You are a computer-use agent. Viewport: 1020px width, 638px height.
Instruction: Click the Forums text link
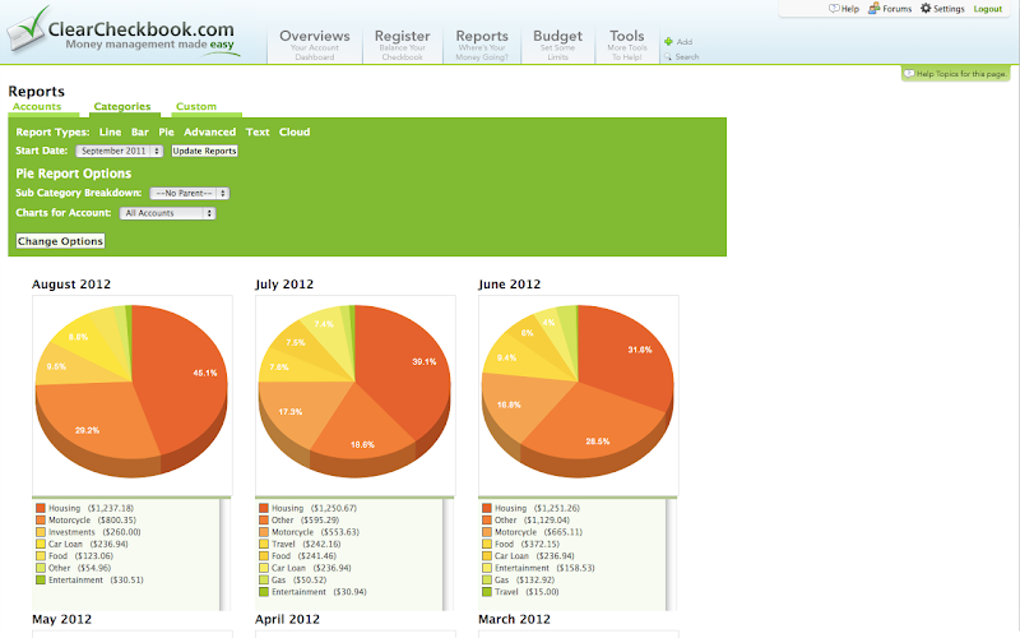pos(896,9)
